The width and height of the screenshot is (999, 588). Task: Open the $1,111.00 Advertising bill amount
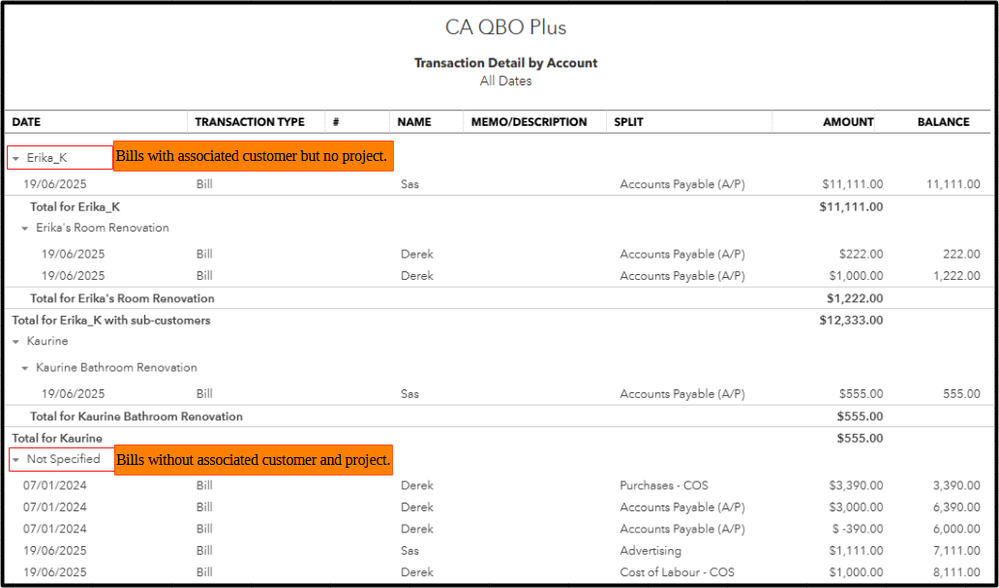855,551
